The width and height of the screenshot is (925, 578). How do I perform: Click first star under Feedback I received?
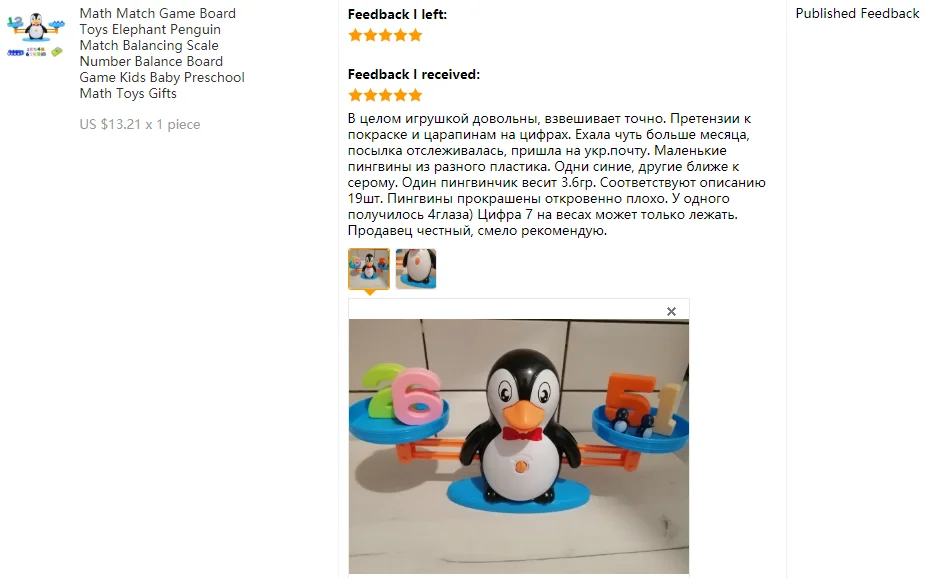click(355, 95)
